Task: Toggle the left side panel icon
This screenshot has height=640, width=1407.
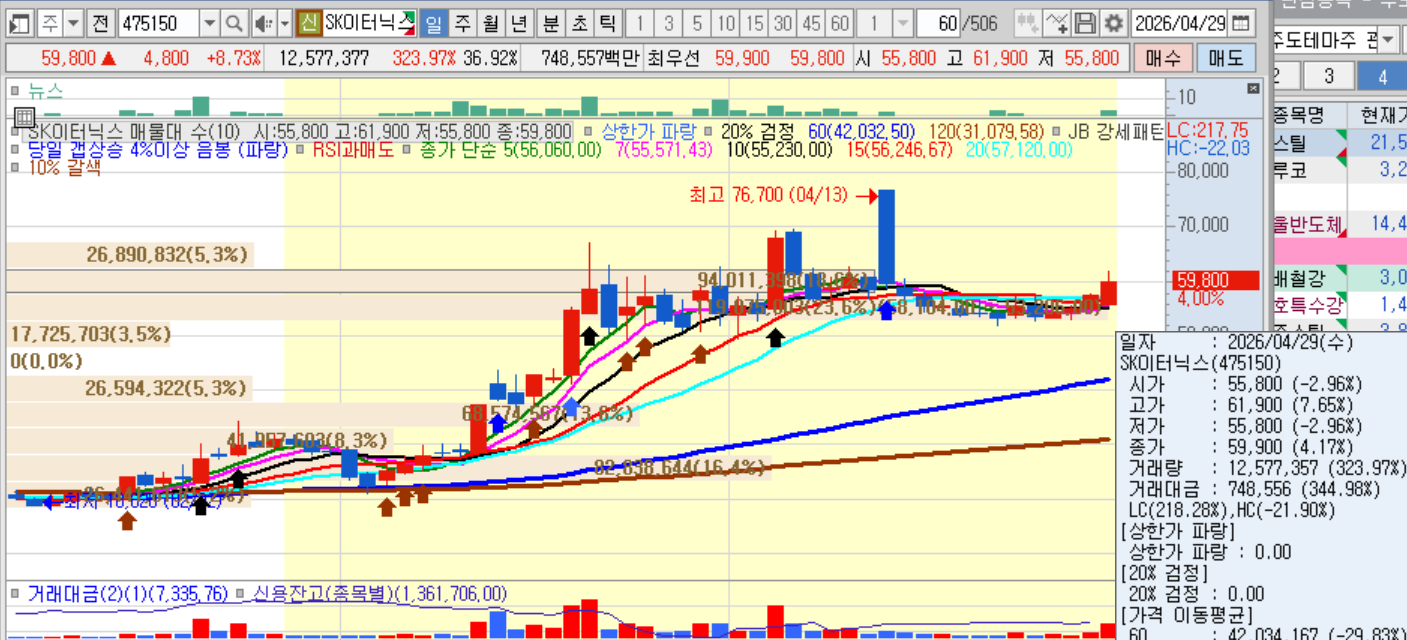Action: click(x=20, y=22)
